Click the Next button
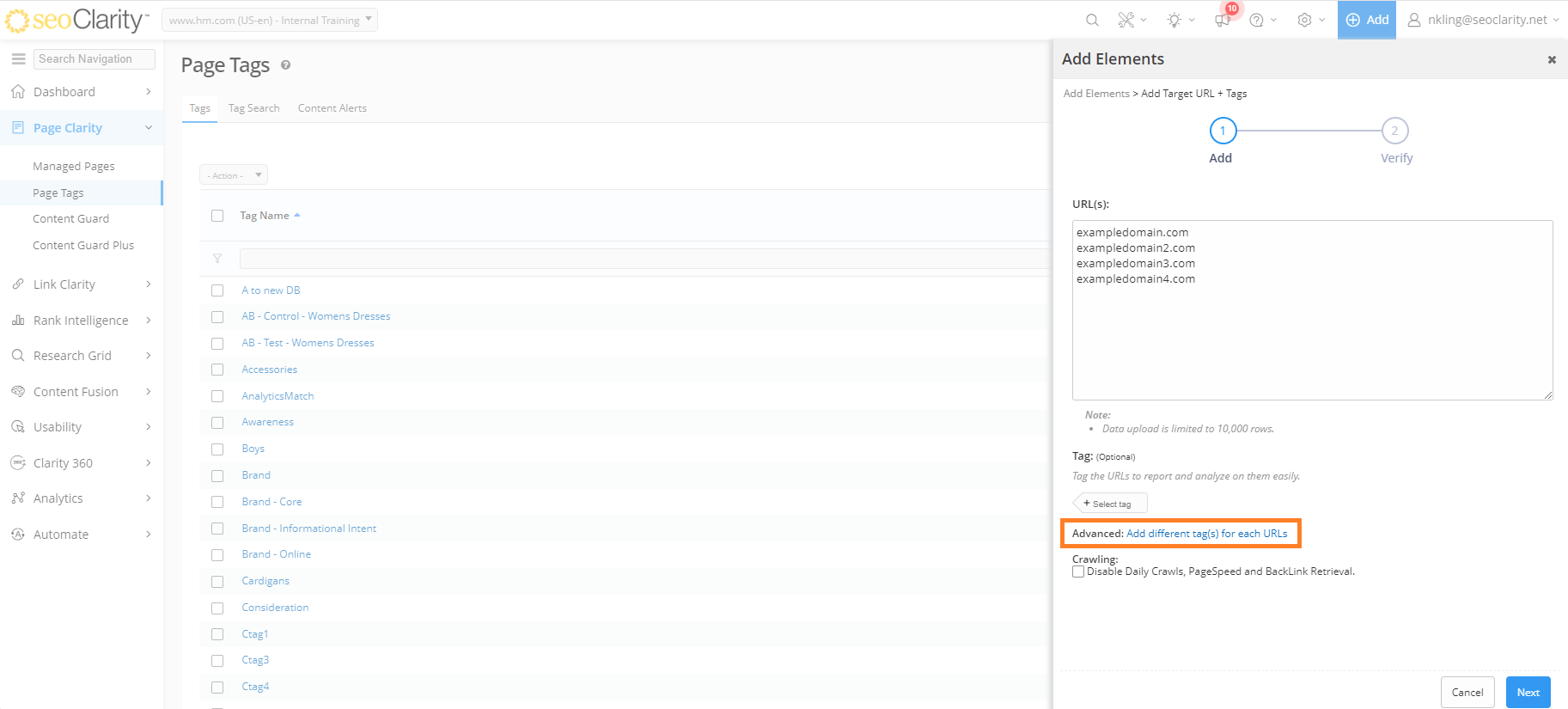This screenshot has width=1568, height=709. (x=1528, y=693)
